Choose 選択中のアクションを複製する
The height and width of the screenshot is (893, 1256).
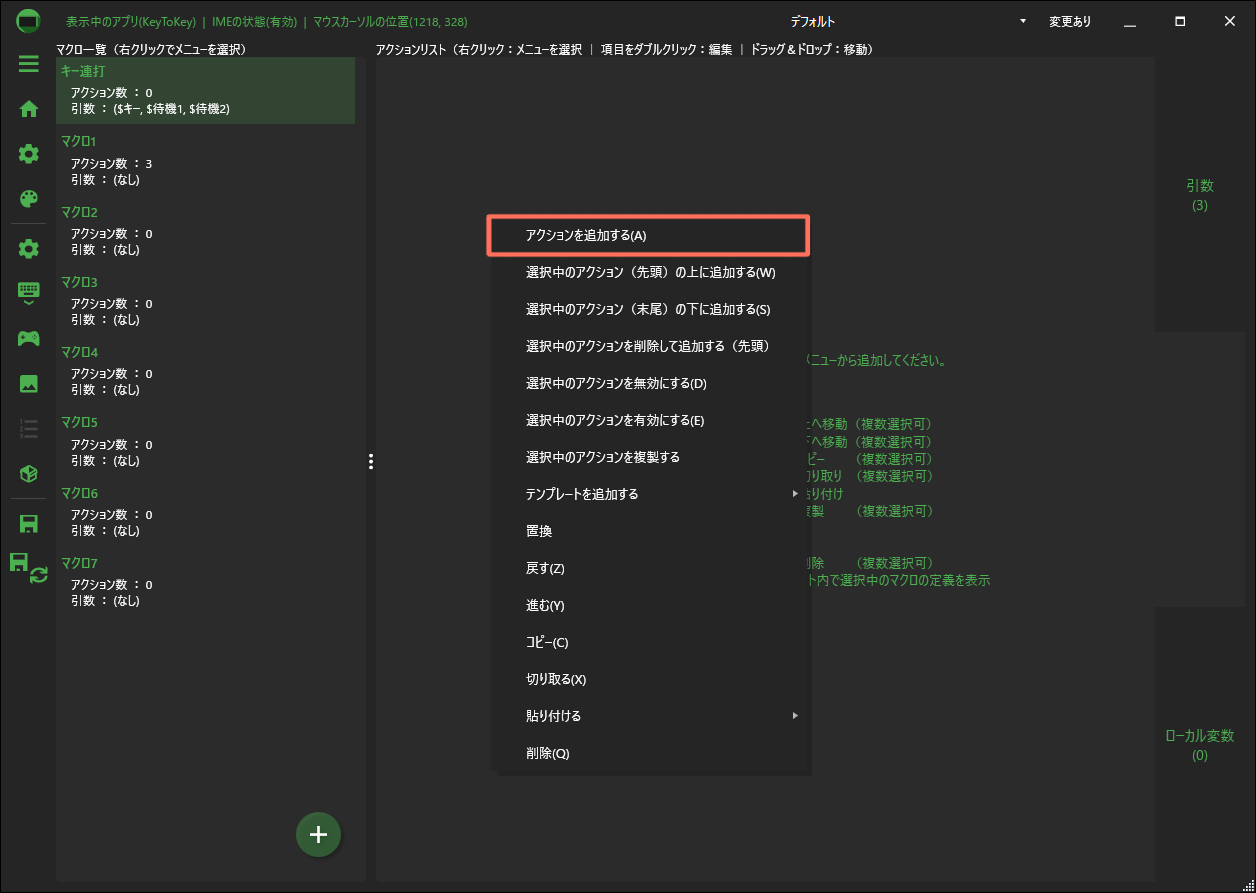point(651,457)
